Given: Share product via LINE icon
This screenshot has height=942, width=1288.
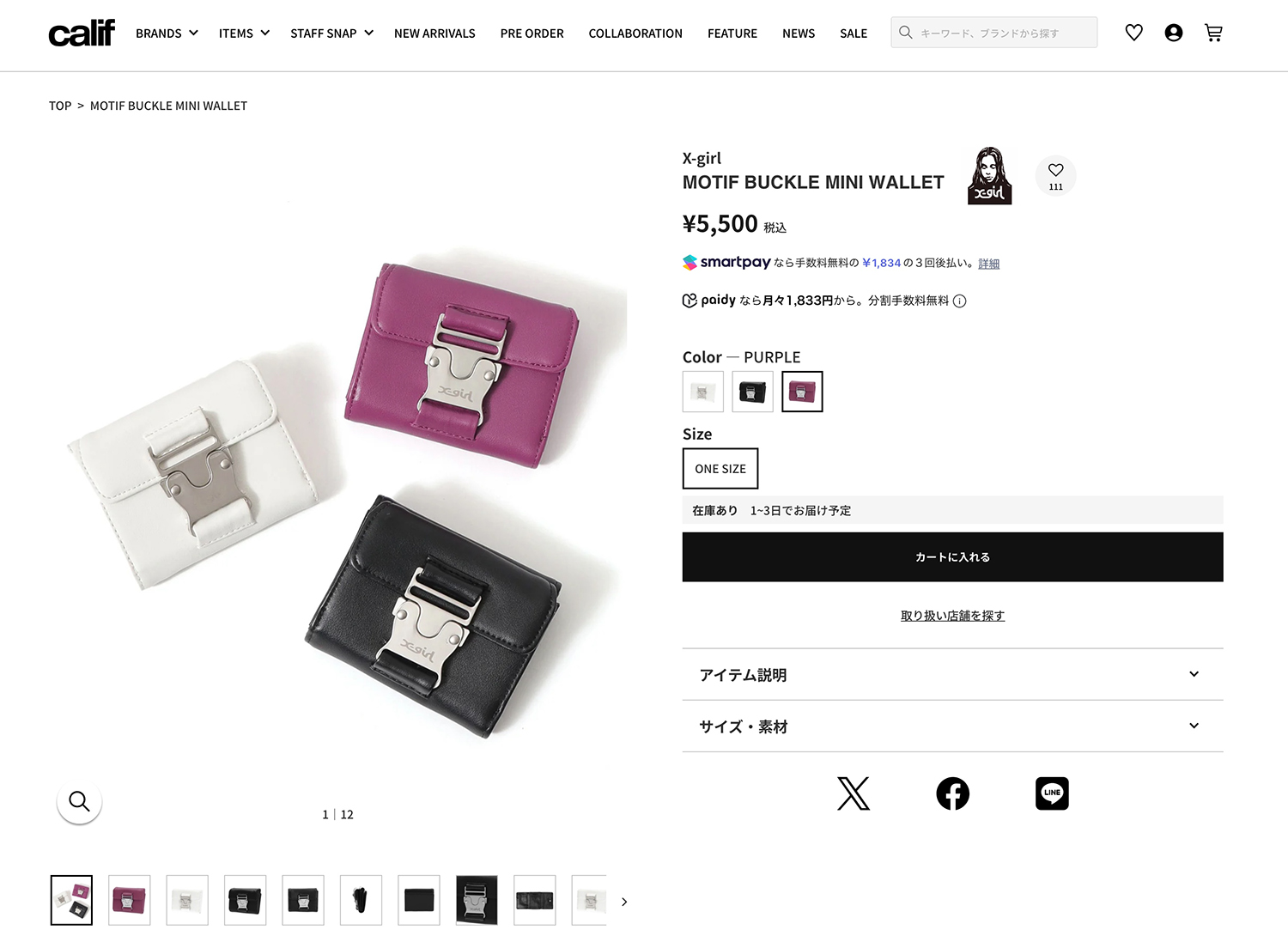Looking at the screenshot, I should pyautogui.click(x=1052, y=793).
